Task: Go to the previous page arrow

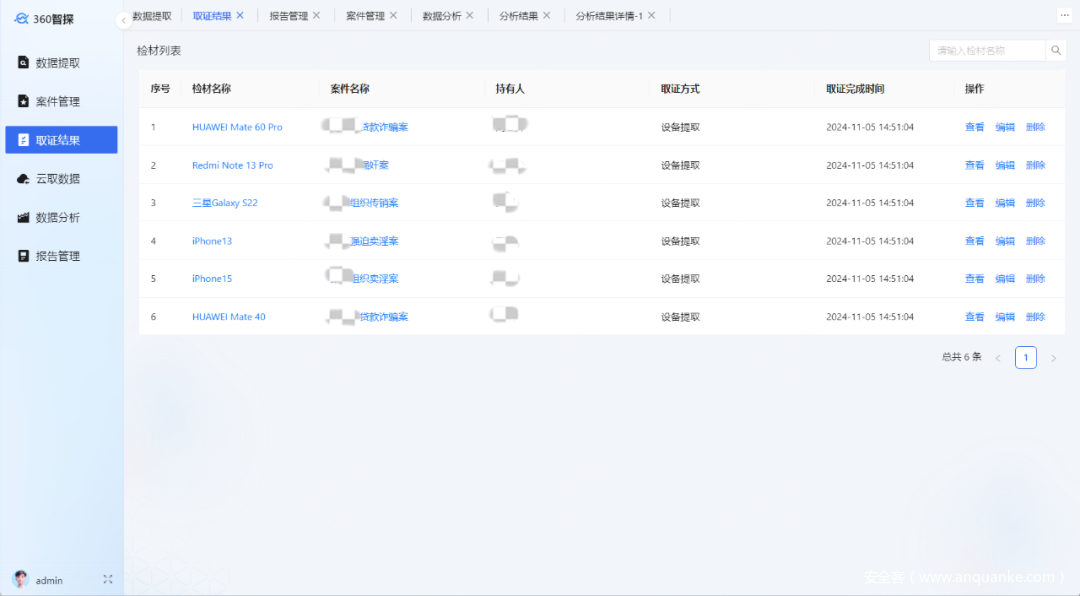Action: tap(997, 358)
